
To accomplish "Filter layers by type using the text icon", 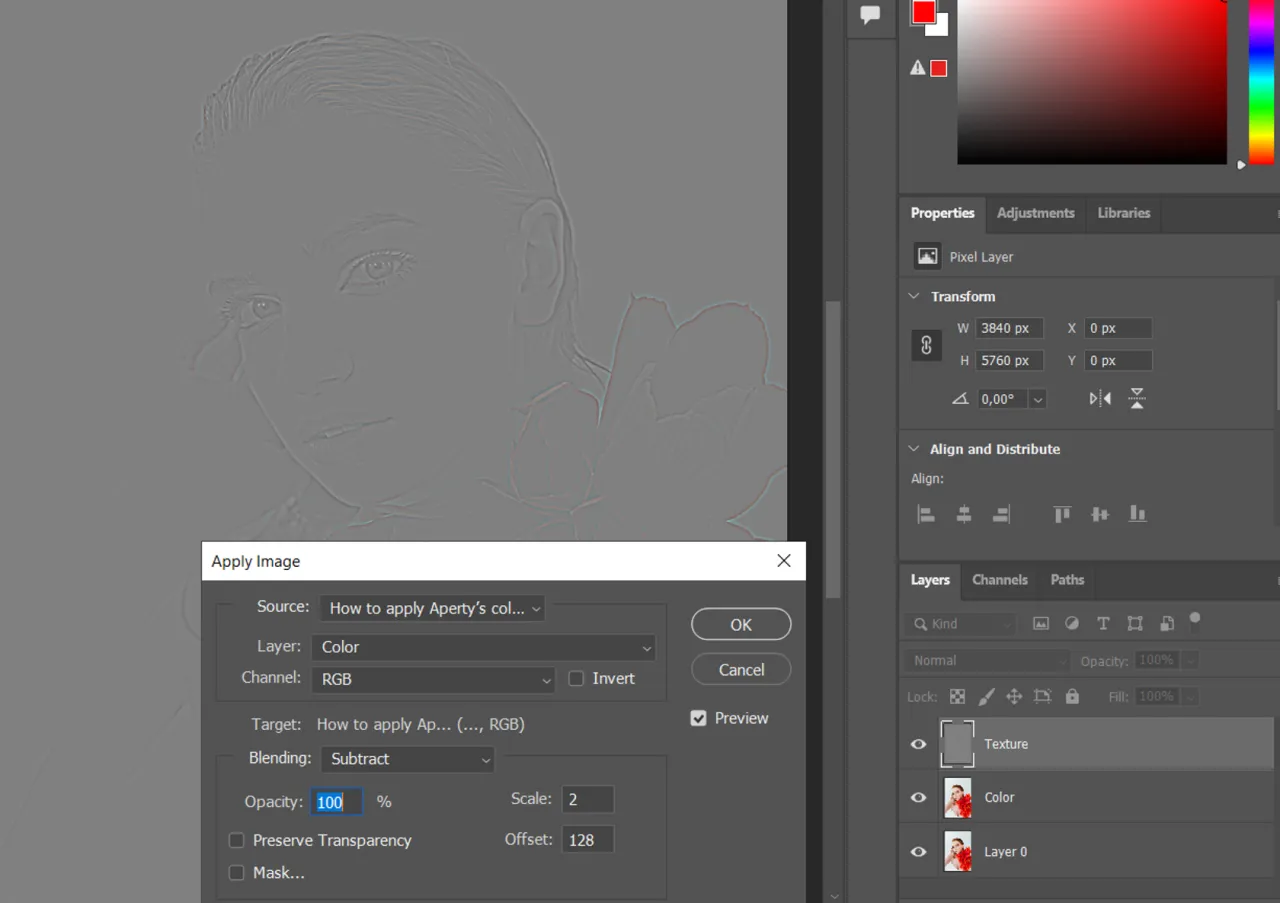I will point(1103,623).
